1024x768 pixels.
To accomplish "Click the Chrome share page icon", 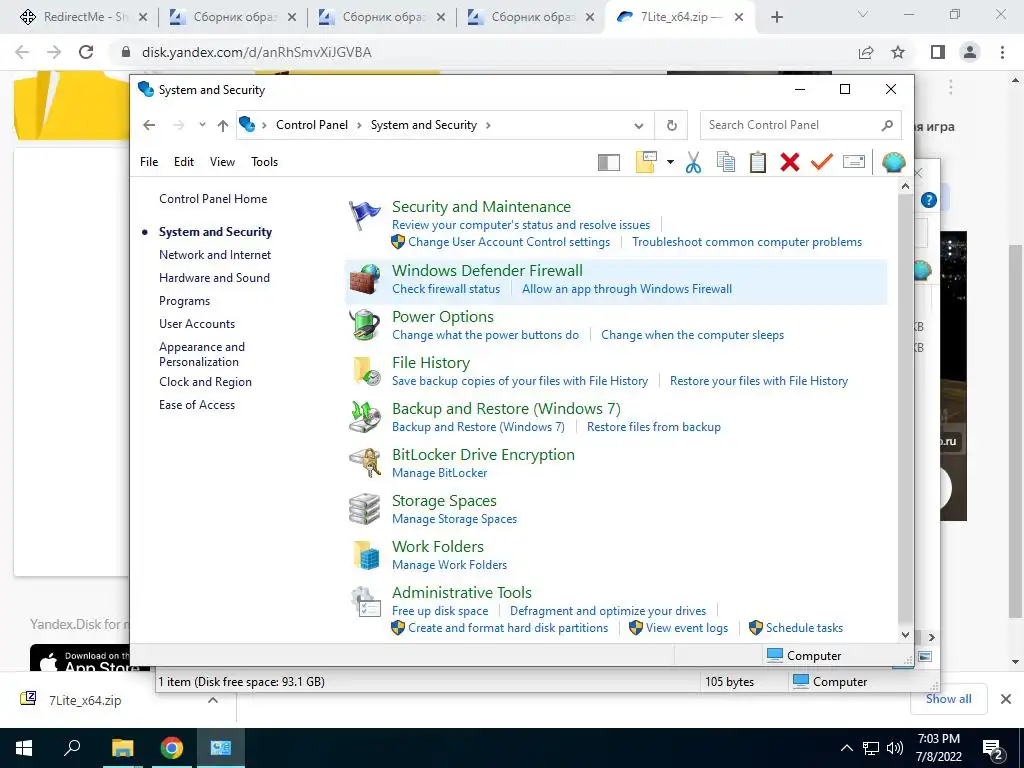I will [866, 52].
